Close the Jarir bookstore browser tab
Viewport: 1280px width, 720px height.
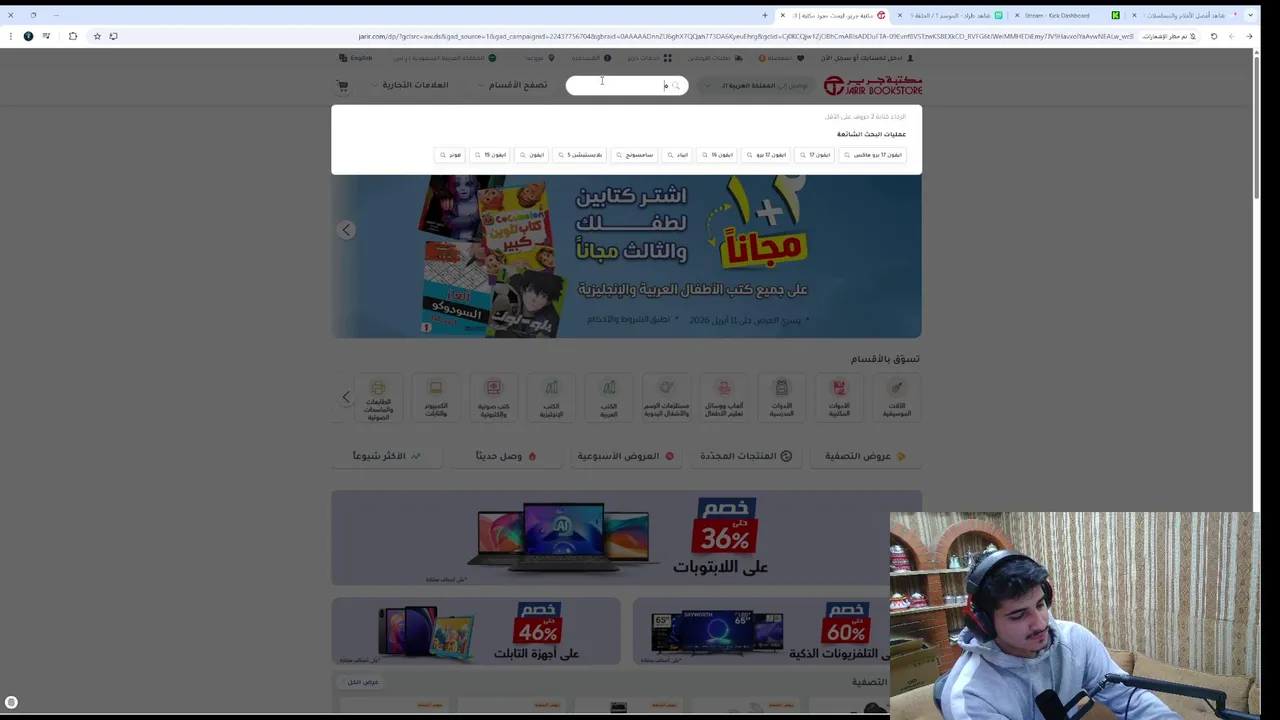[782, 15]
